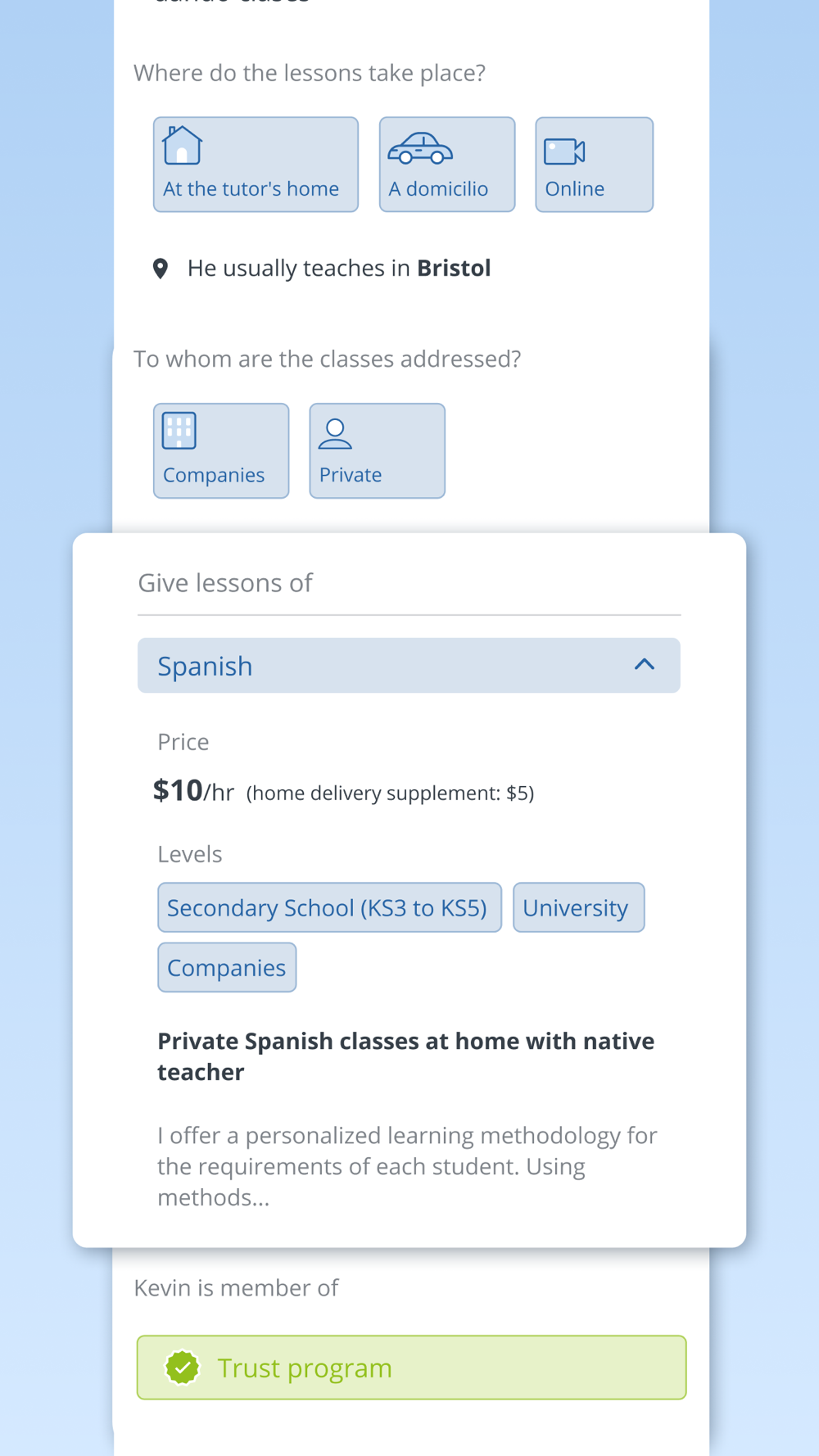This screenshot has height=1456, width=819.
Task: Click the house icon for tutor's home
Action: point(182,146)
